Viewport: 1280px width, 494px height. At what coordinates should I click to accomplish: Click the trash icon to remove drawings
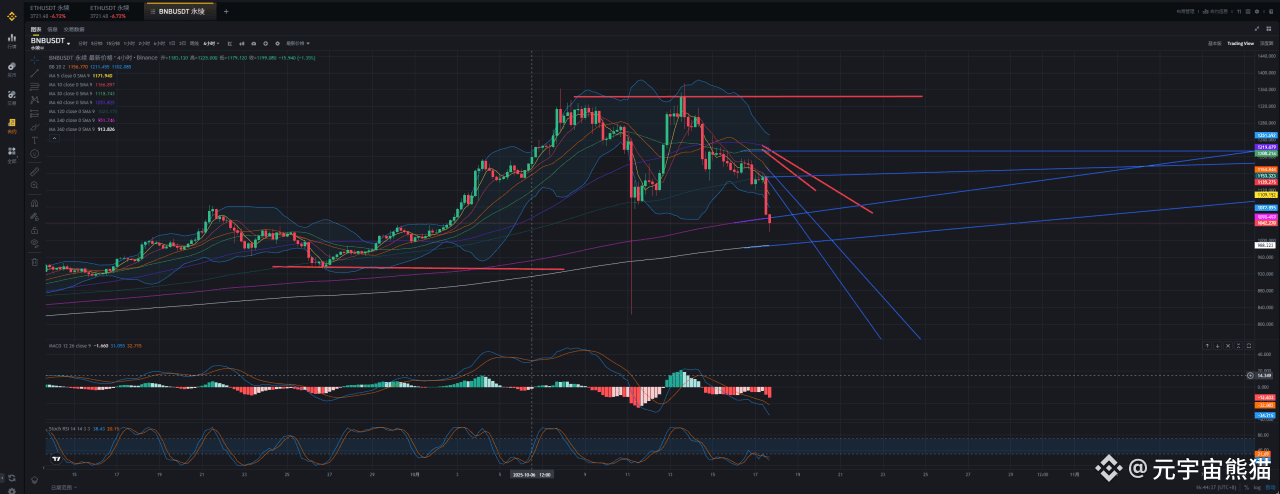34,262
